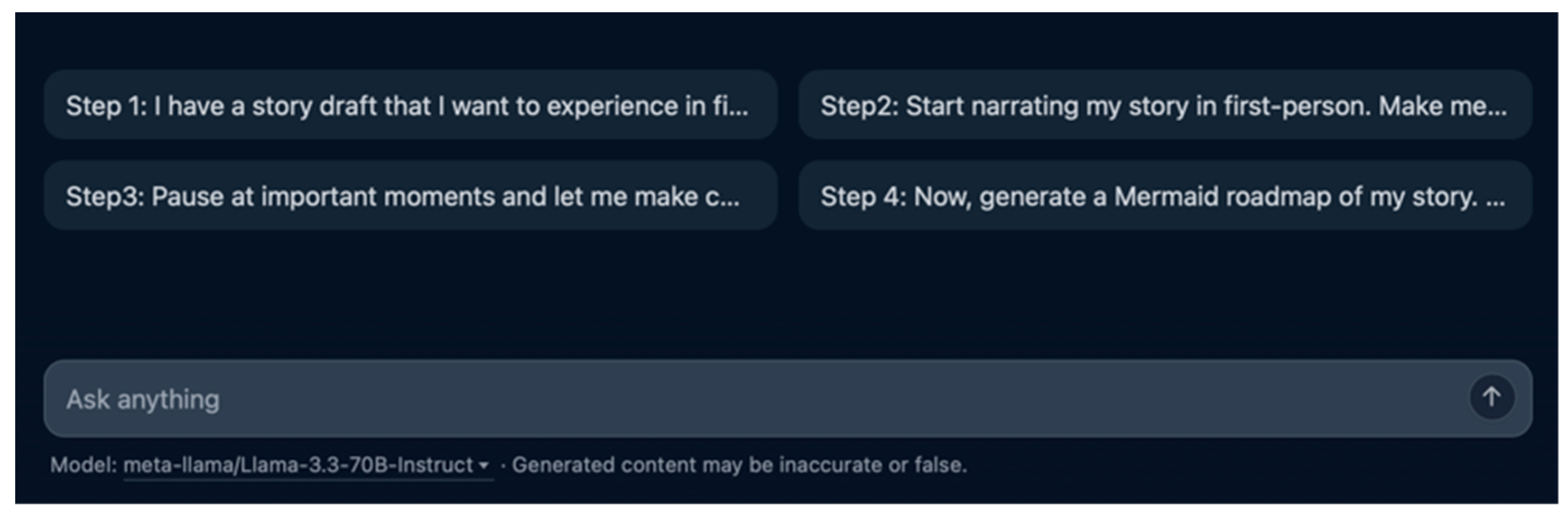Click the underlined meta-llama model name
The image size is (1568, 515).
298,465
